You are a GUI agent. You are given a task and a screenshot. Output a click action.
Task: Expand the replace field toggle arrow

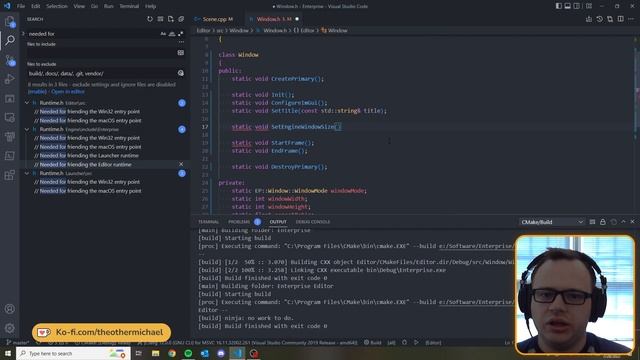(x=23, y=34)
